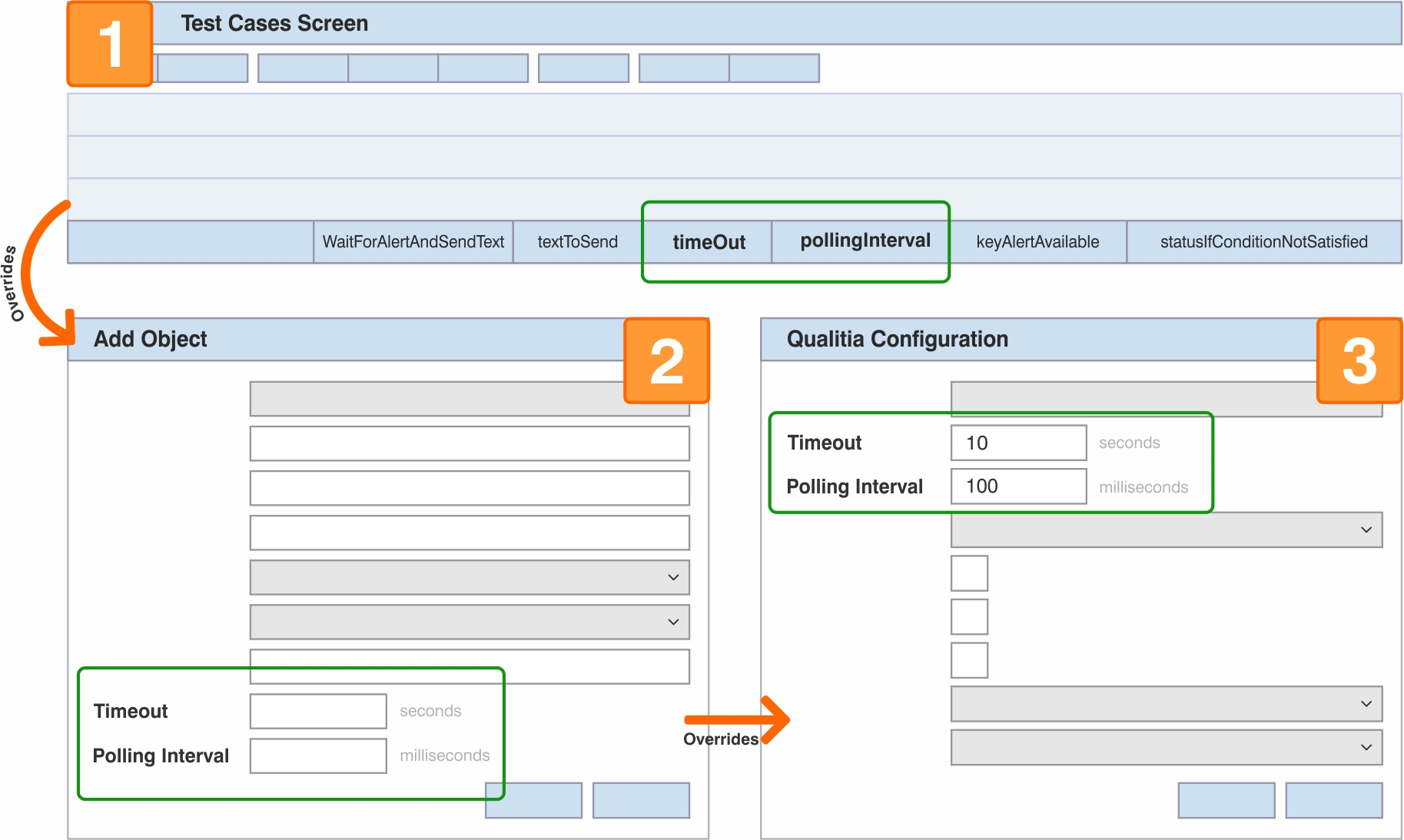Click the statusIfConditionNotSatisfied cell

[x=1263, y=242]
